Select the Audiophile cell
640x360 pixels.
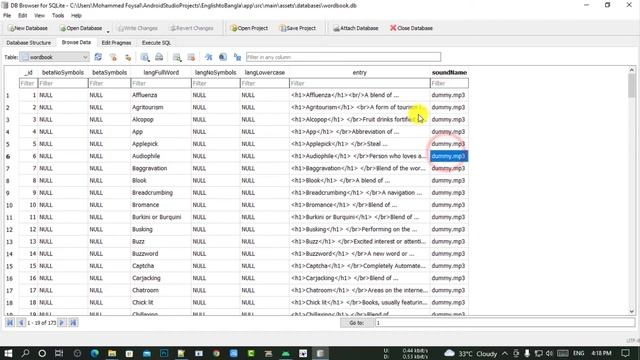point(161,156)
